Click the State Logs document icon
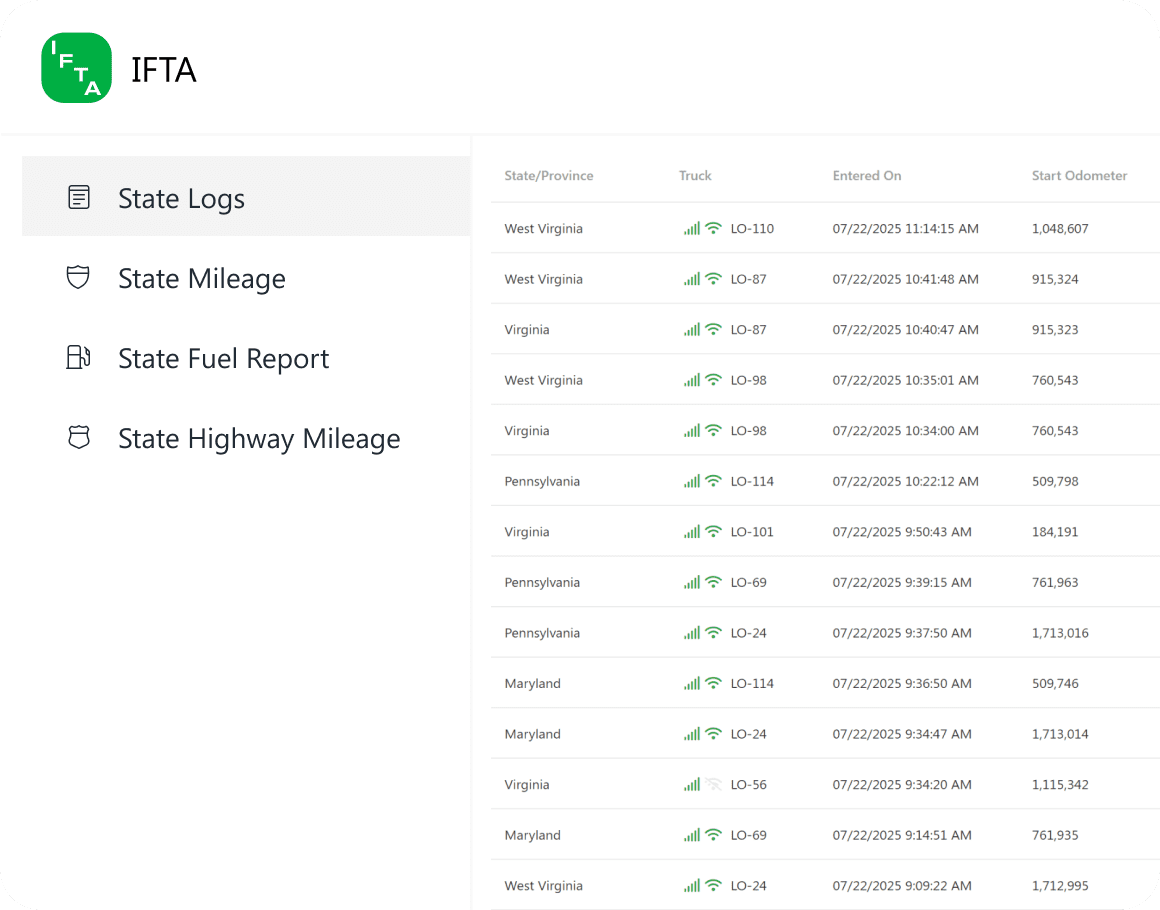 (x=78, y=198)
